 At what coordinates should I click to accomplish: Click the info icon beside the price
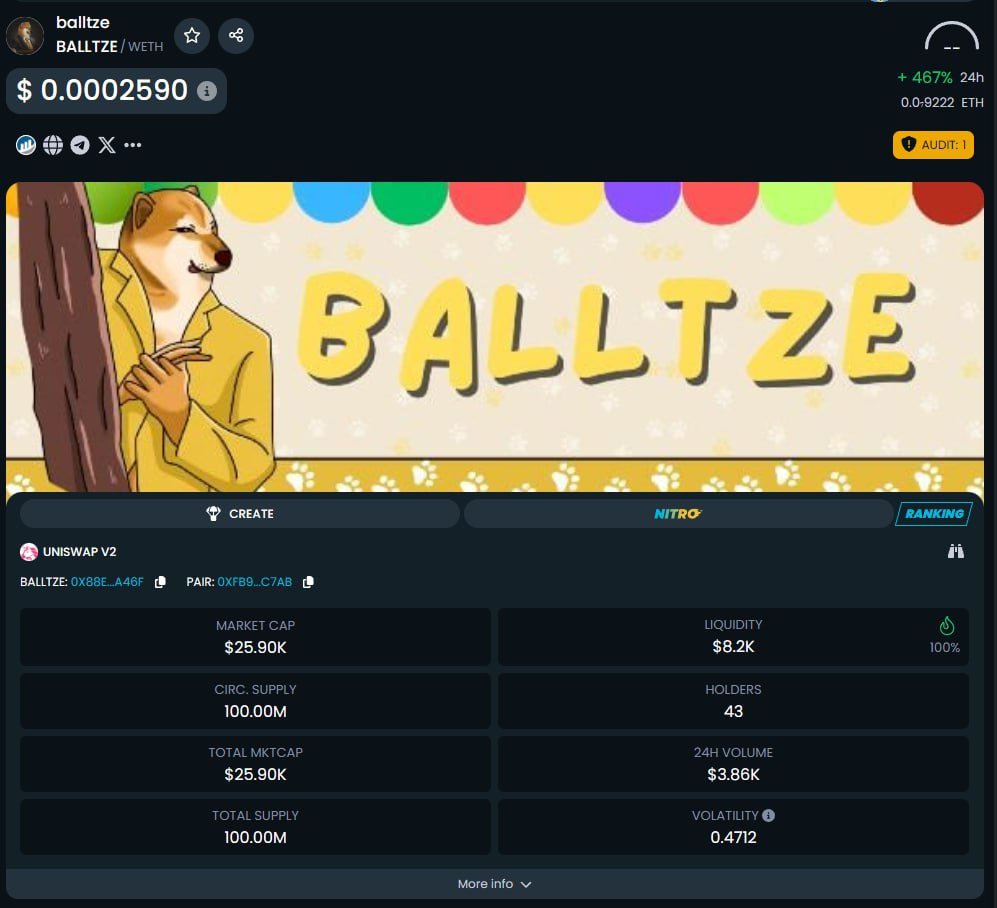tap(207, 91)
